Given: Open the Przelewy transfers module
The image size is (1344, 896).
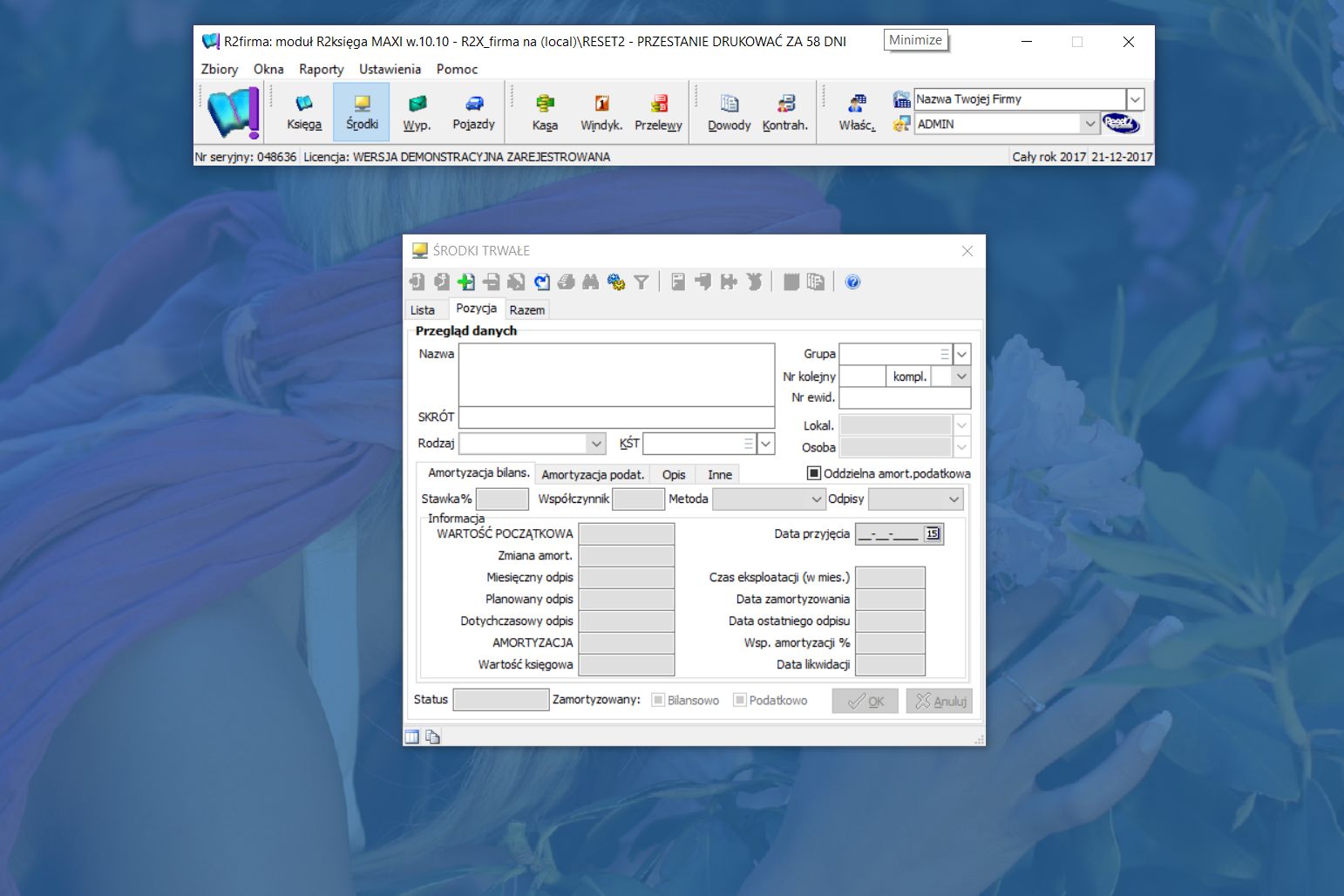Looking at the screenshot, I should click(x=658, y=112).
